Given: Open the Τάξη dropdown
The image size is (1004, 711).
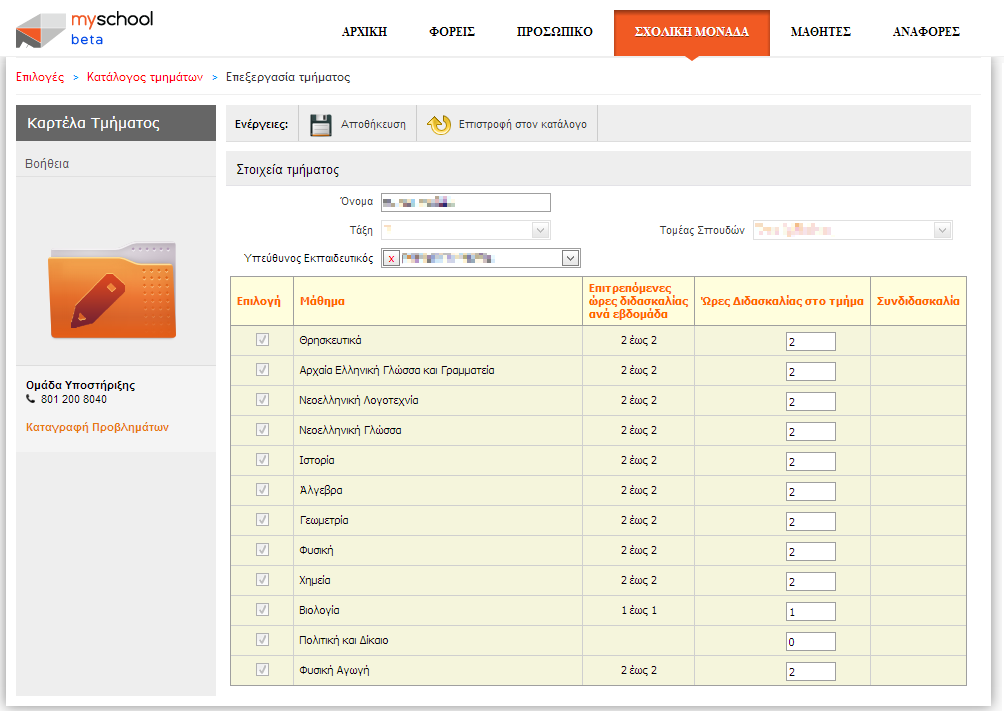Looking at the screenshot, I should pos(540,230).
